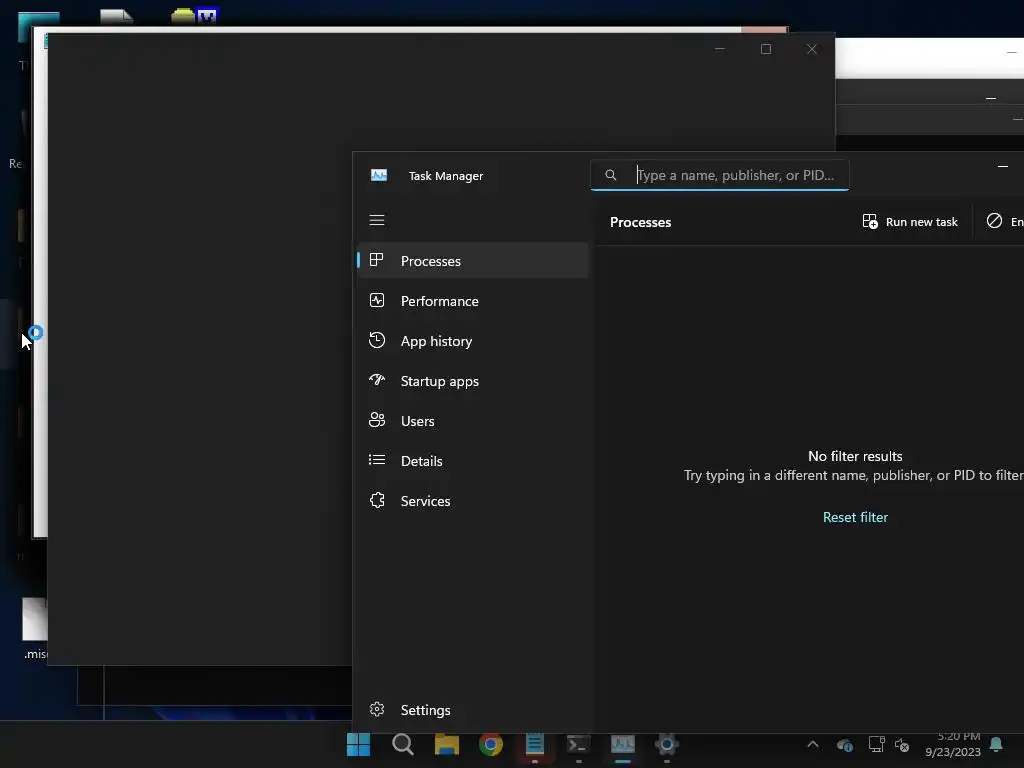Launch Google Chrome from taskbar
This screenshot has width=1024, height=768.
pyautogui.click(x=490, y=744)
